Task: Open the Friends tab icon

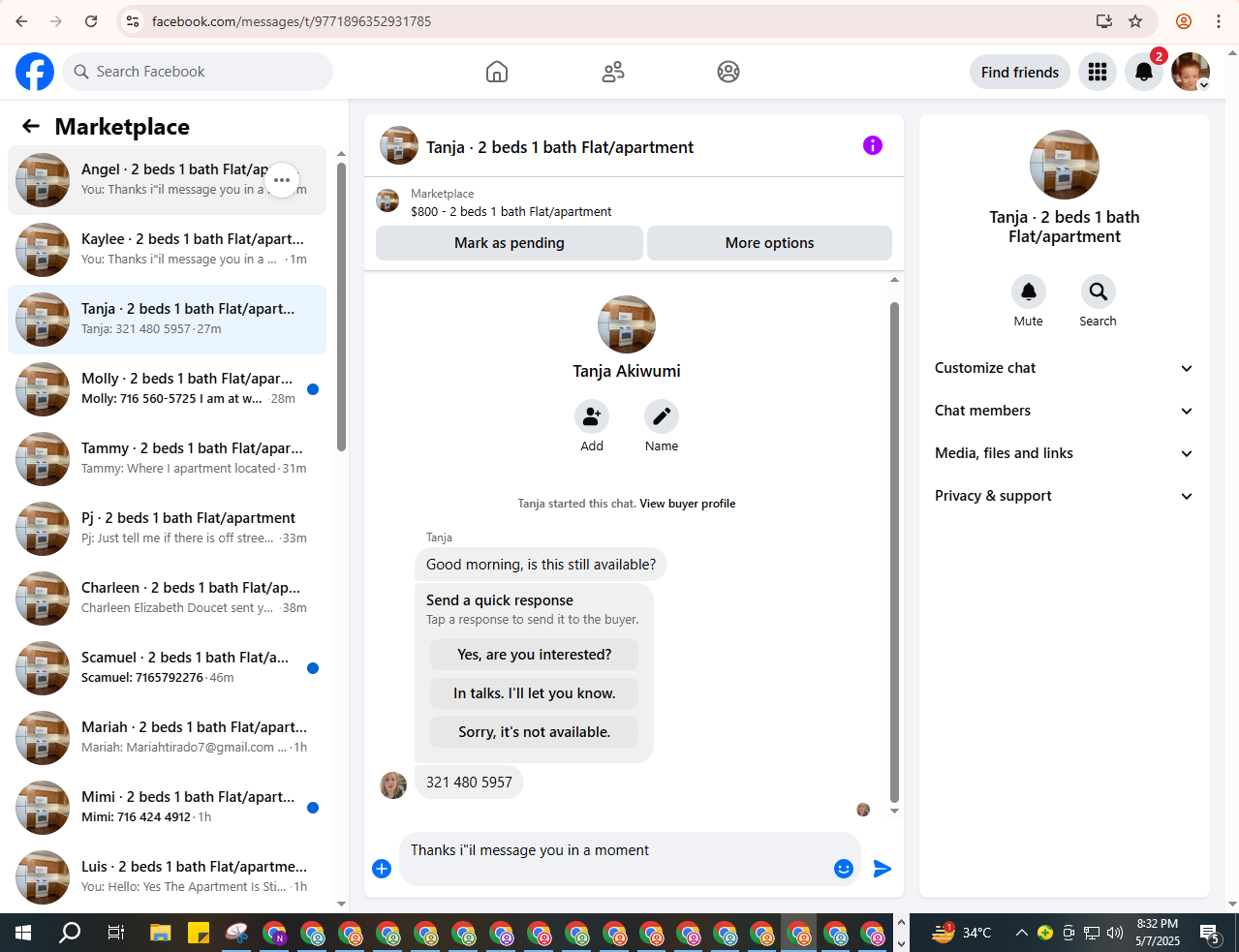Action: 613,72
